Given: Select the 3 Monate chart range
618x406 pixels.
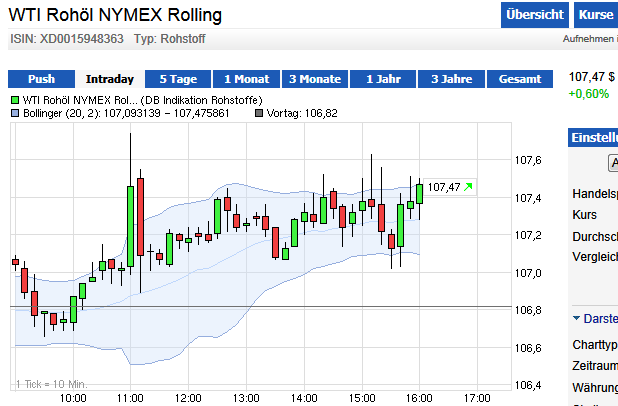Looking at the screenshot, I should [x=315, y=79].
